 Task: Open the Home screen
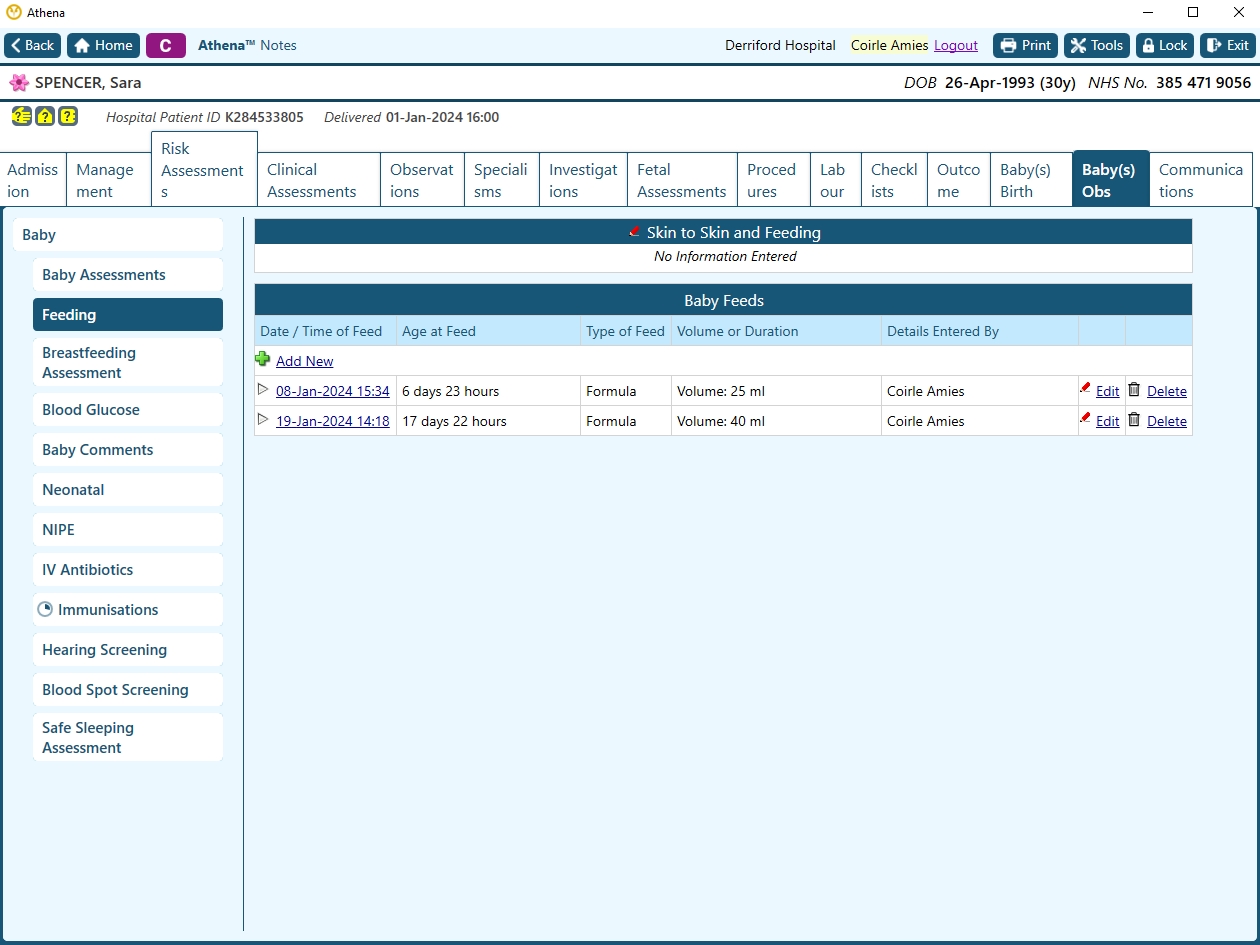tap(103, 46)
